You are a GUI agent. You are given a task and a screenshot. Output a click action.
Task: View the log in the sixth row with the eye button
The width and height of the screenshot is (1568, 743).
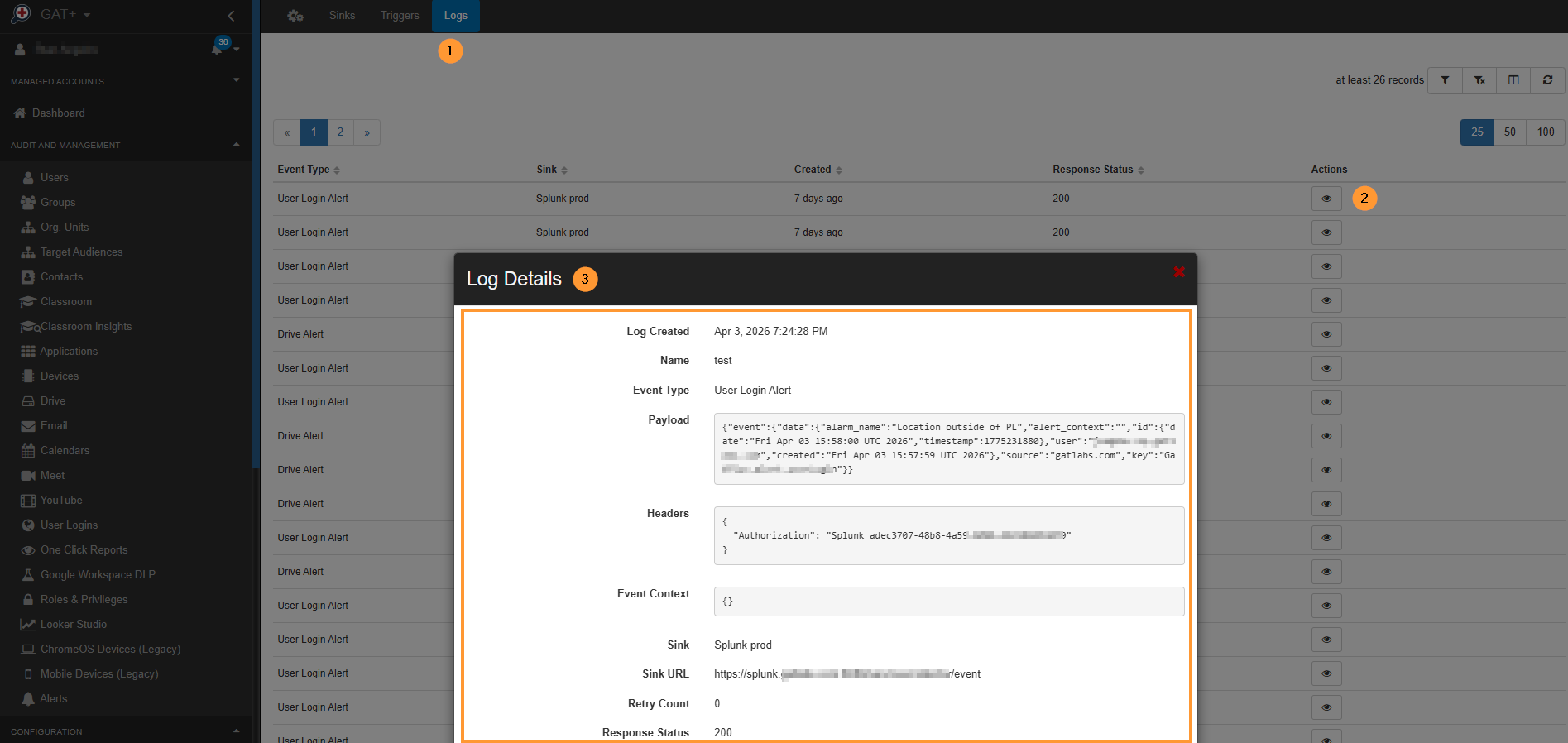[x=1326, y=368]
